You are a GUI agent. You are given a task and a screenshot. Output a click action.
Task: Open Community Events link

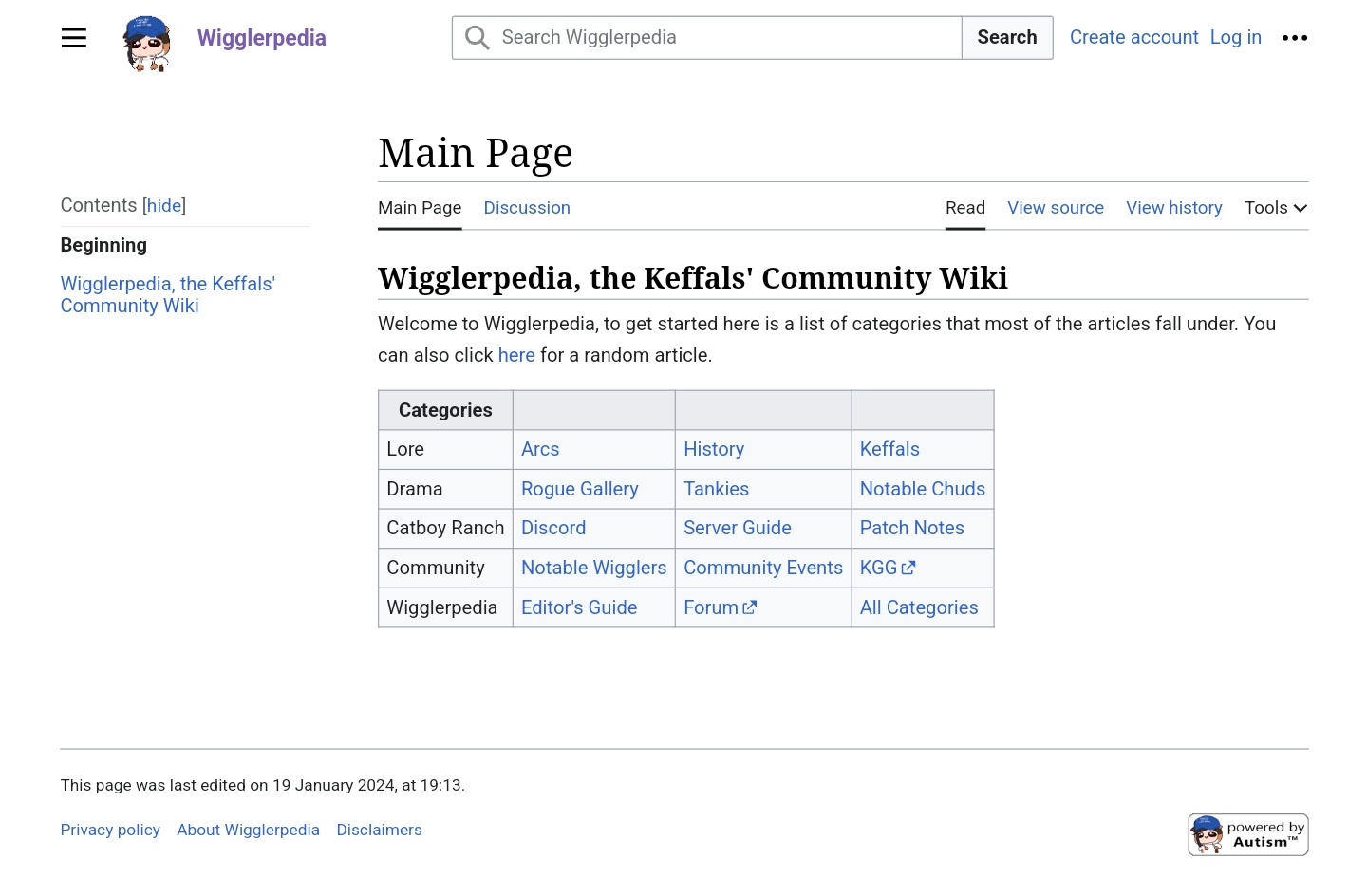[x=763, y=568]
